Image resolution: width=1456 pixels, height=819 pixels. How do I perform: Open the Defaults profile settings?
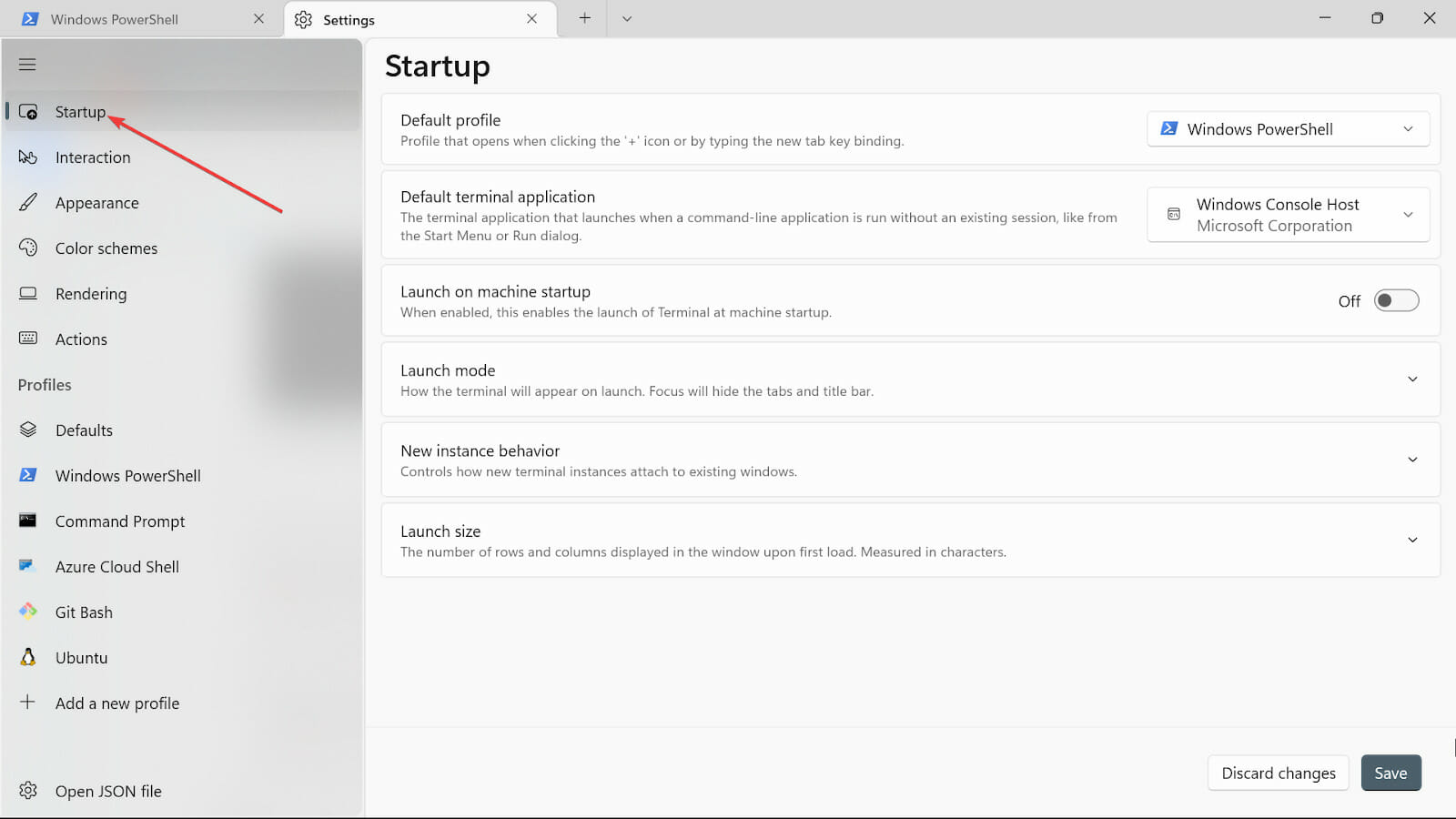182,430
